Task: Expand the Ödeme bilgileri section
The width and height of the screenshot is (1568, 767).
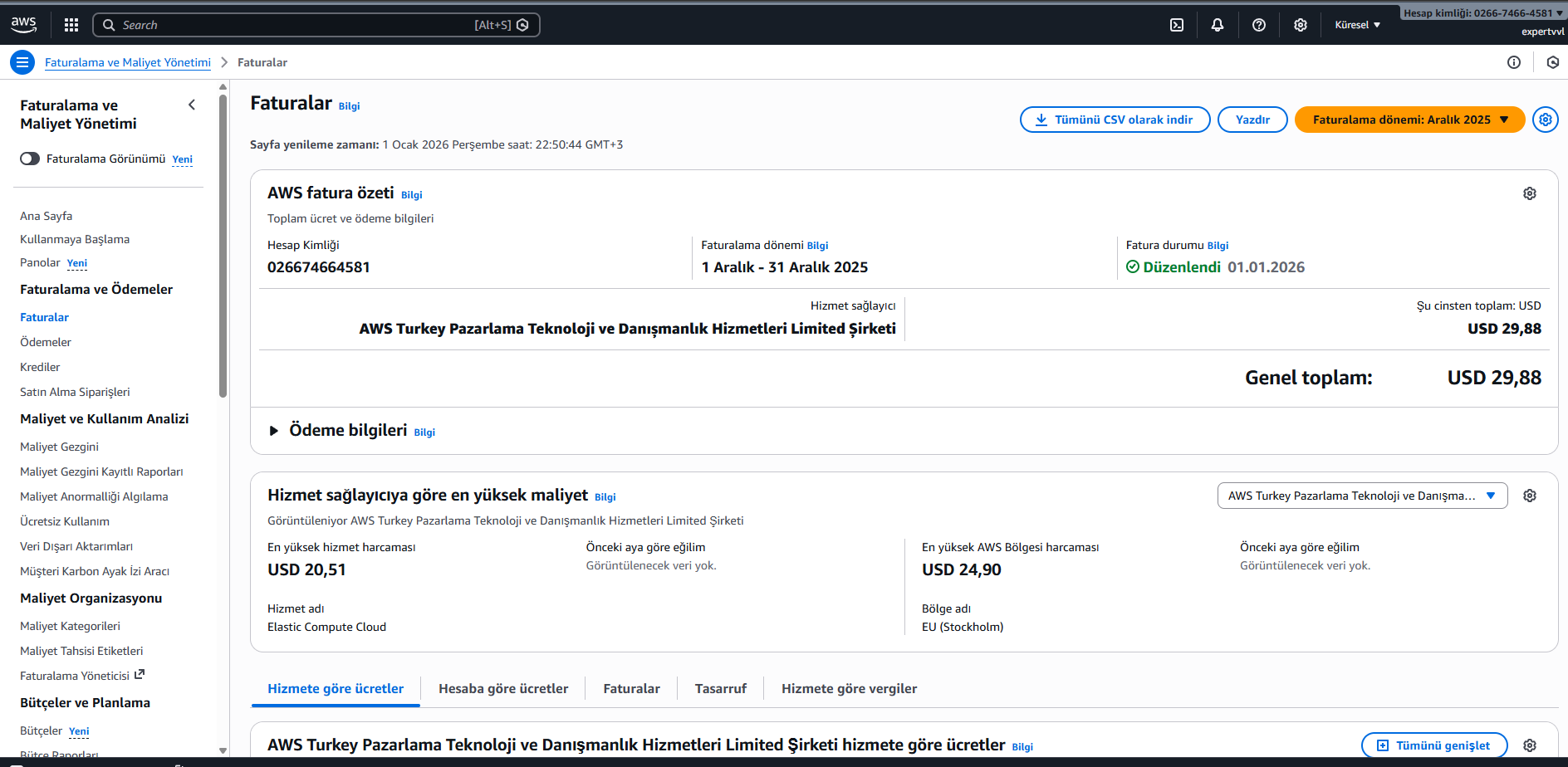Action: [x=274, y=431]
